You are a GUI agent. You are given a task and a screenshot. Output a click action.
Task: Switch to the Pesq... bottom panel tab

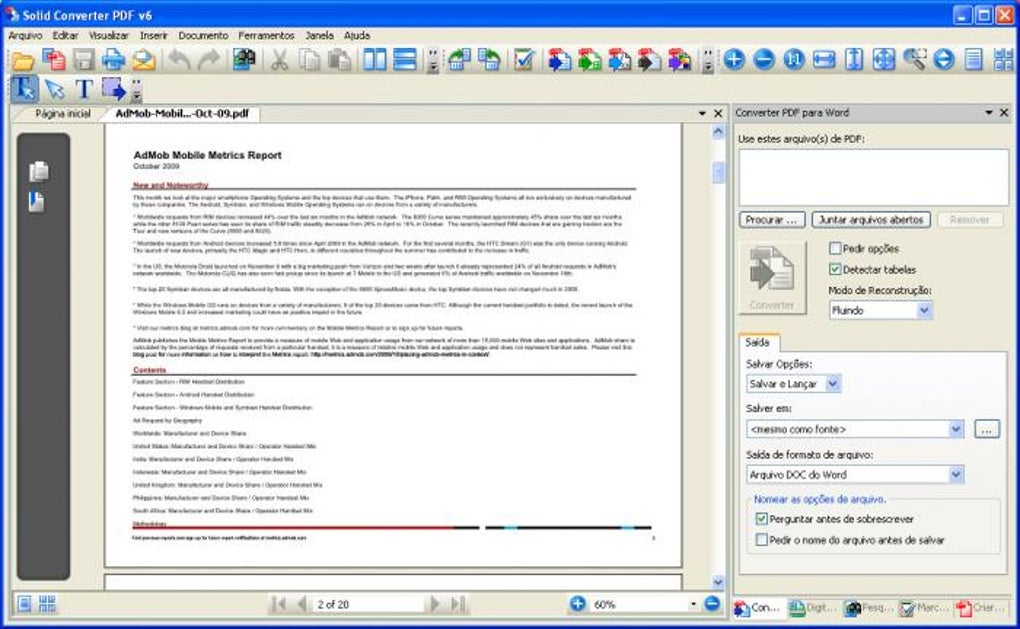870,608
